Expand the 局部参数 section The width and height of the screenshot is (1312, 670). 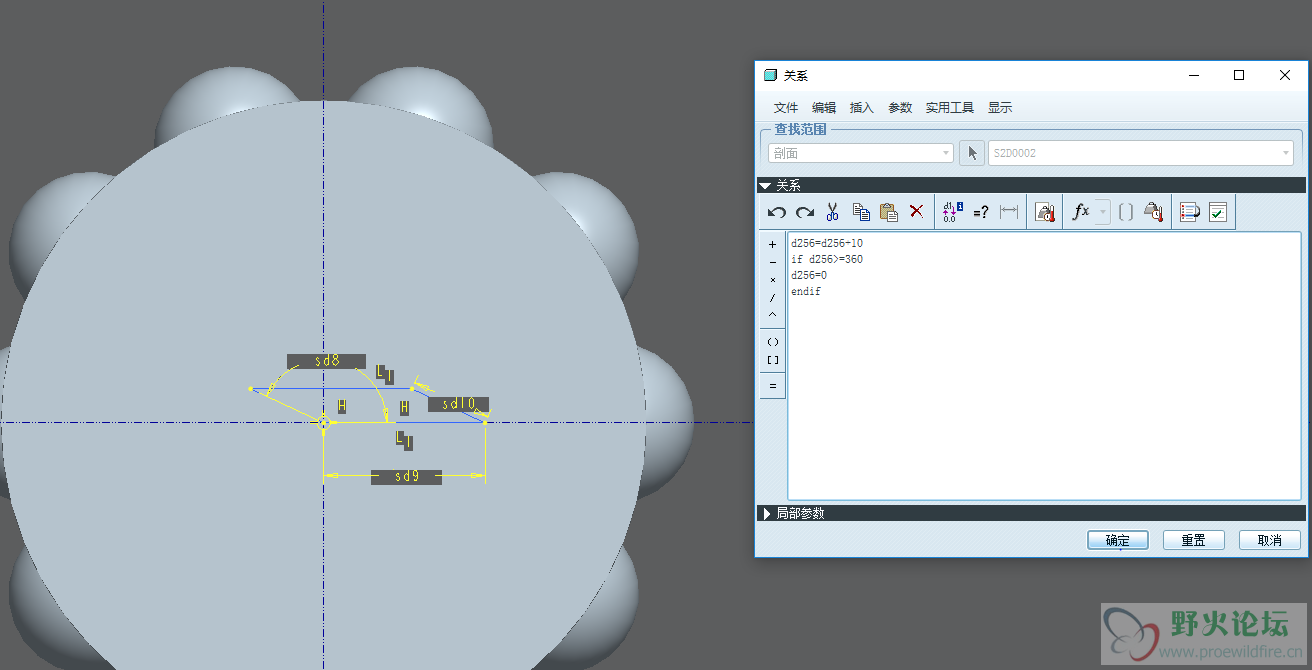coord(1032,513)
